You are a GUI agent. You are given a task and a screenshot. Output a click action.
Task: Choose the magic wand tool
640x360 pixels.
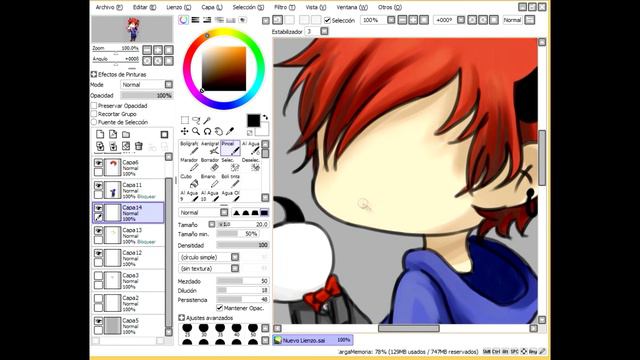[x=207, y=120]
